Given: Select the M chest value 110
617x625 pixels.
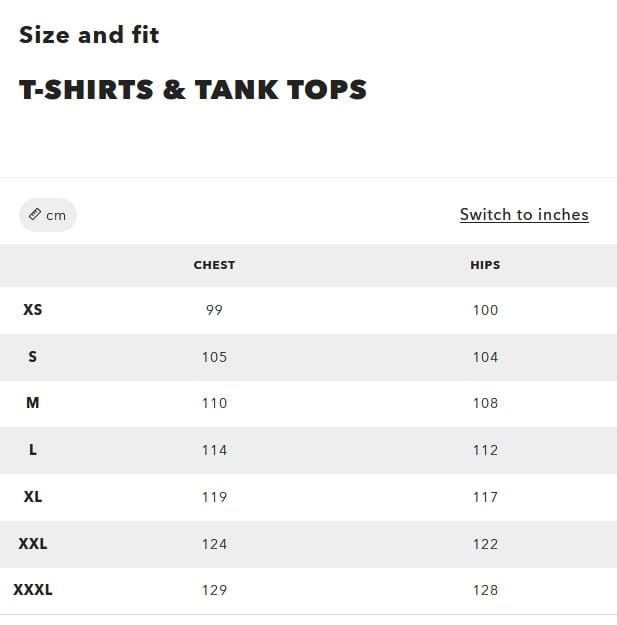Looking at the screenshot, I should pyautogui.click(x=214, y=403).
